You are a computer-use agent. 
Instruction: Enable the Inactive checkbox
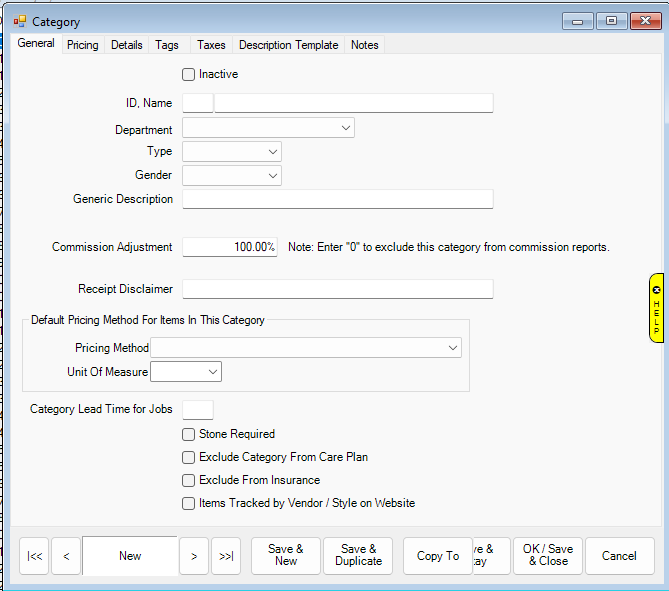(x=189, y=74)
